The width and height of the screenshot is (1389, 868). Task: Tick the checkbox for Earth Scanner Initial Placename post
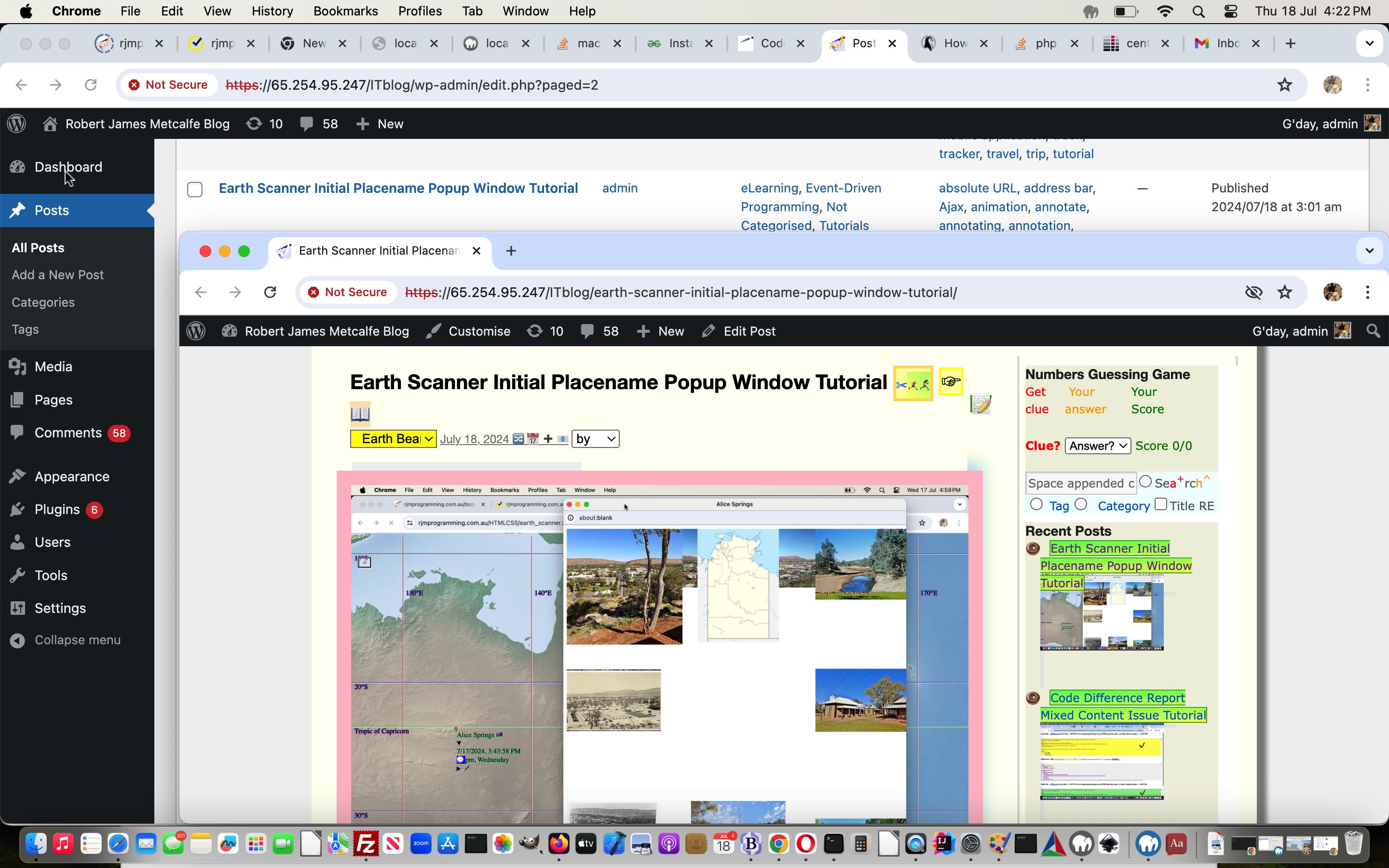(195, 190)
